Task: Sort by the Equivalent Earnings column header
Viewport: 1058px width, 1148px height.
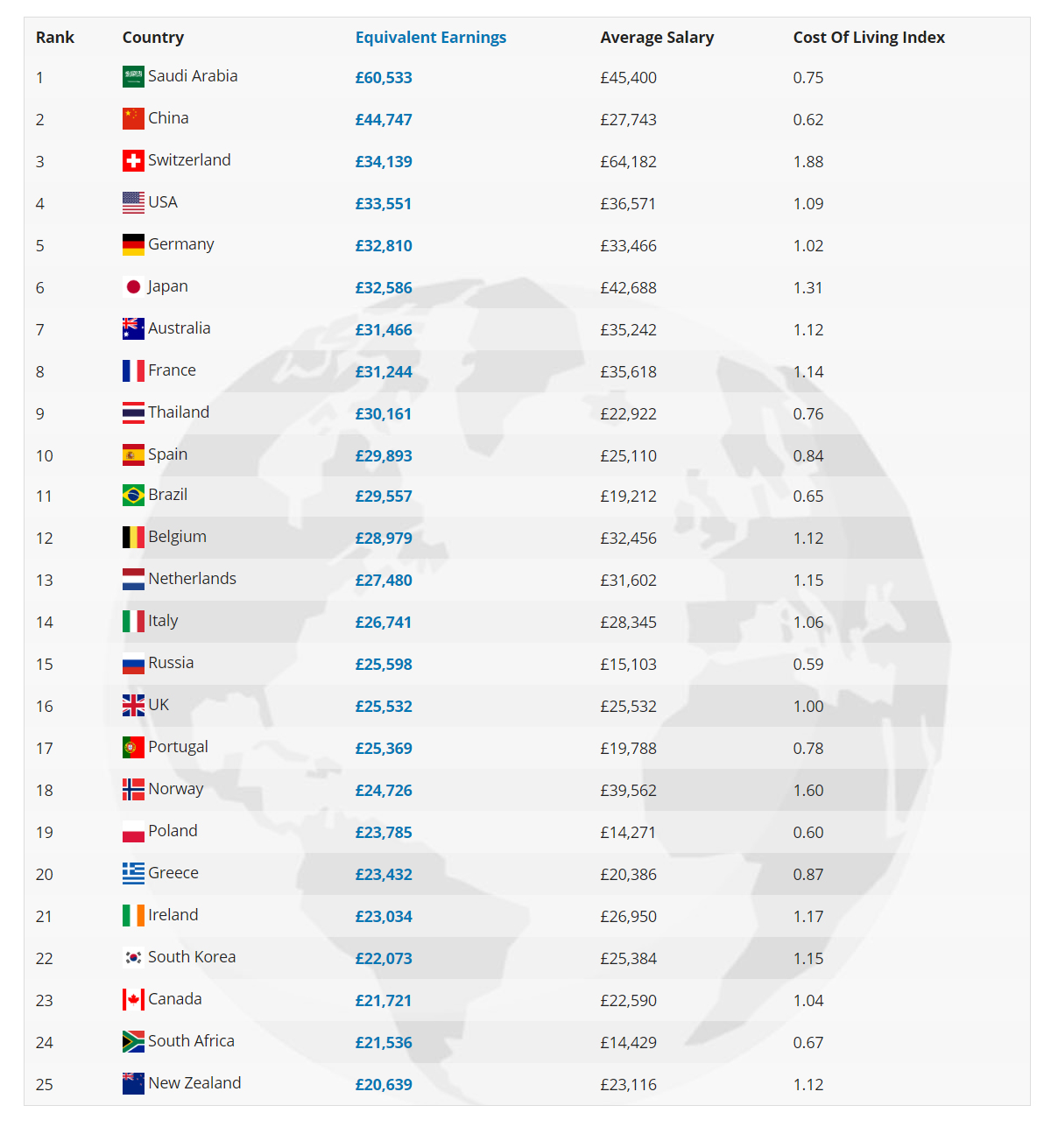Action: point(431,38)
